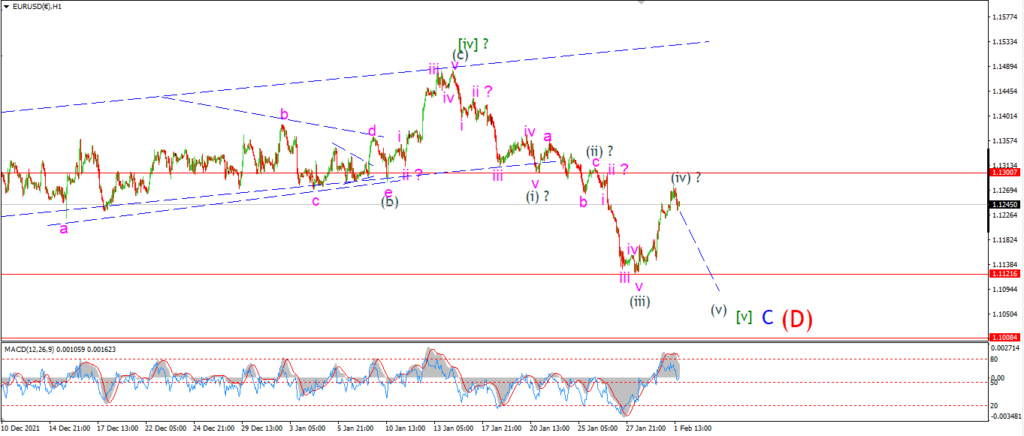Viewport: 1024px width, 436px height.
Task: Click the grey (iv) ? wave label
Action: tap(686, 177)
